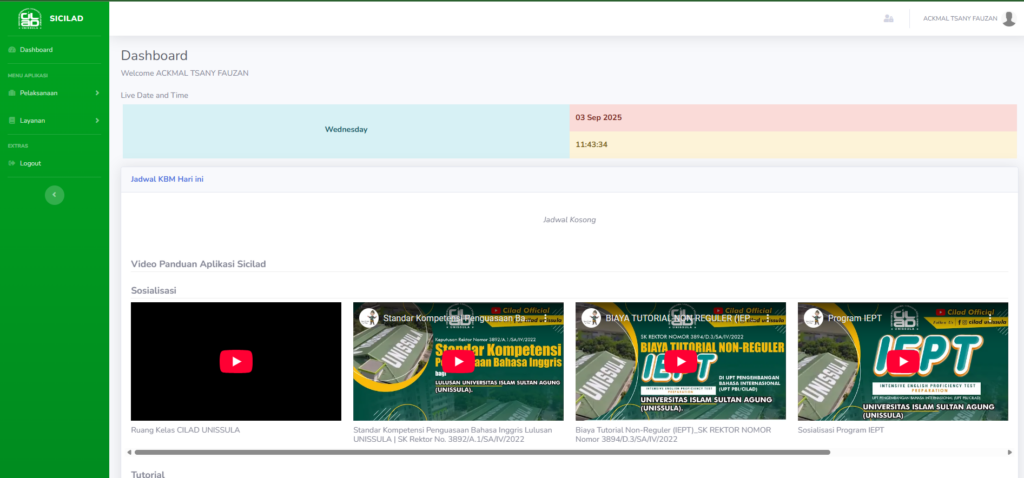Viewport: 1024px width, 478px height.
Task: Click the Pelaksanaan menu icon
Action: coord(12,93)
